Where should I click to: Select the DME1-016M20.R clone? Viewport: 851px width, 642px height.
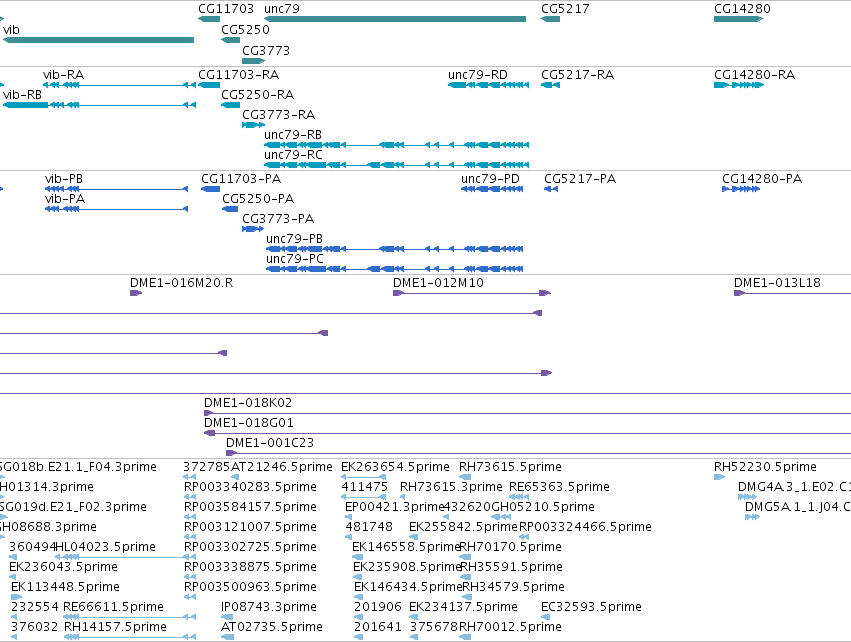(x=136, y=293)
